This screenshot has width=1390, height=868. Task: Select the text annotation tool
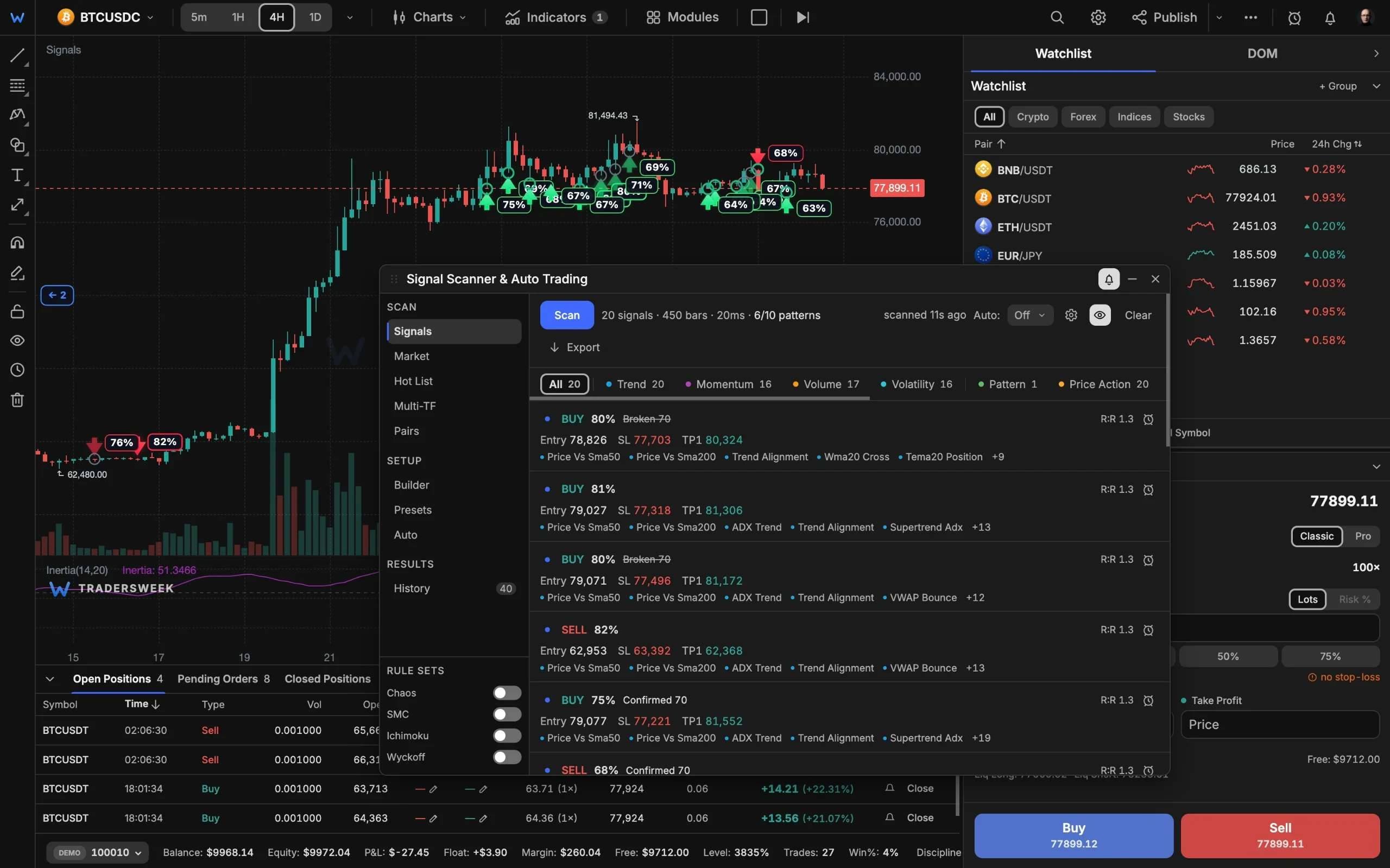(x=17, y=175)
